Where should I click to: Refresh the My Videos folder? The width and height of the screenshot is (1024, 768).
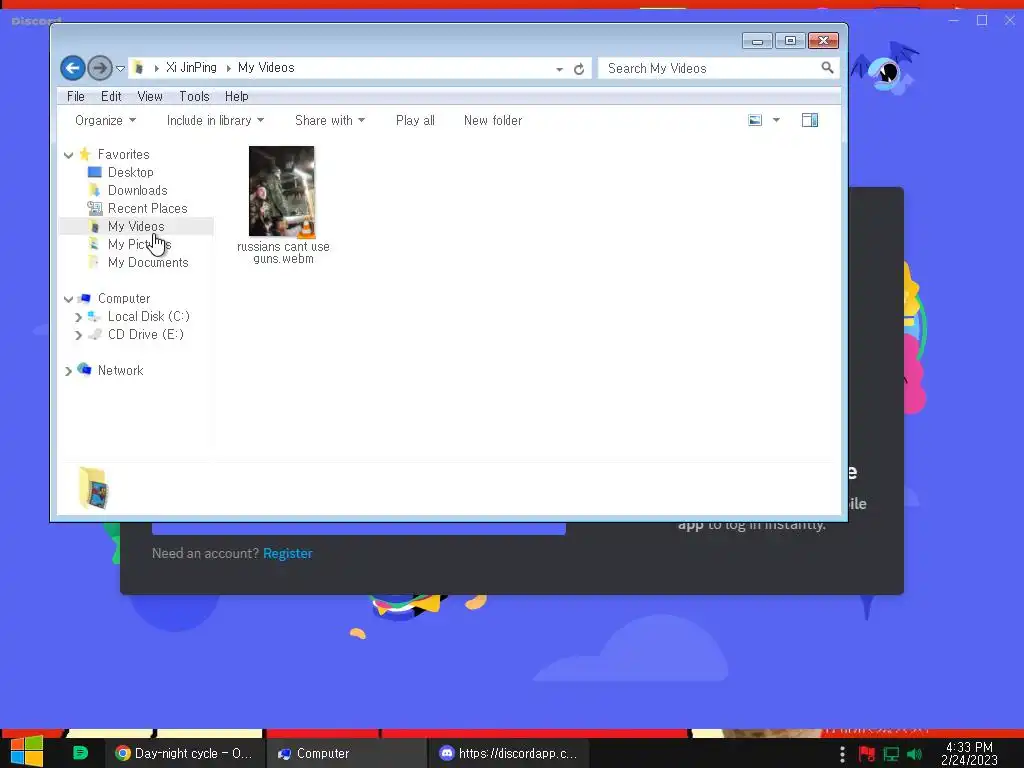[x=579, y=69]
